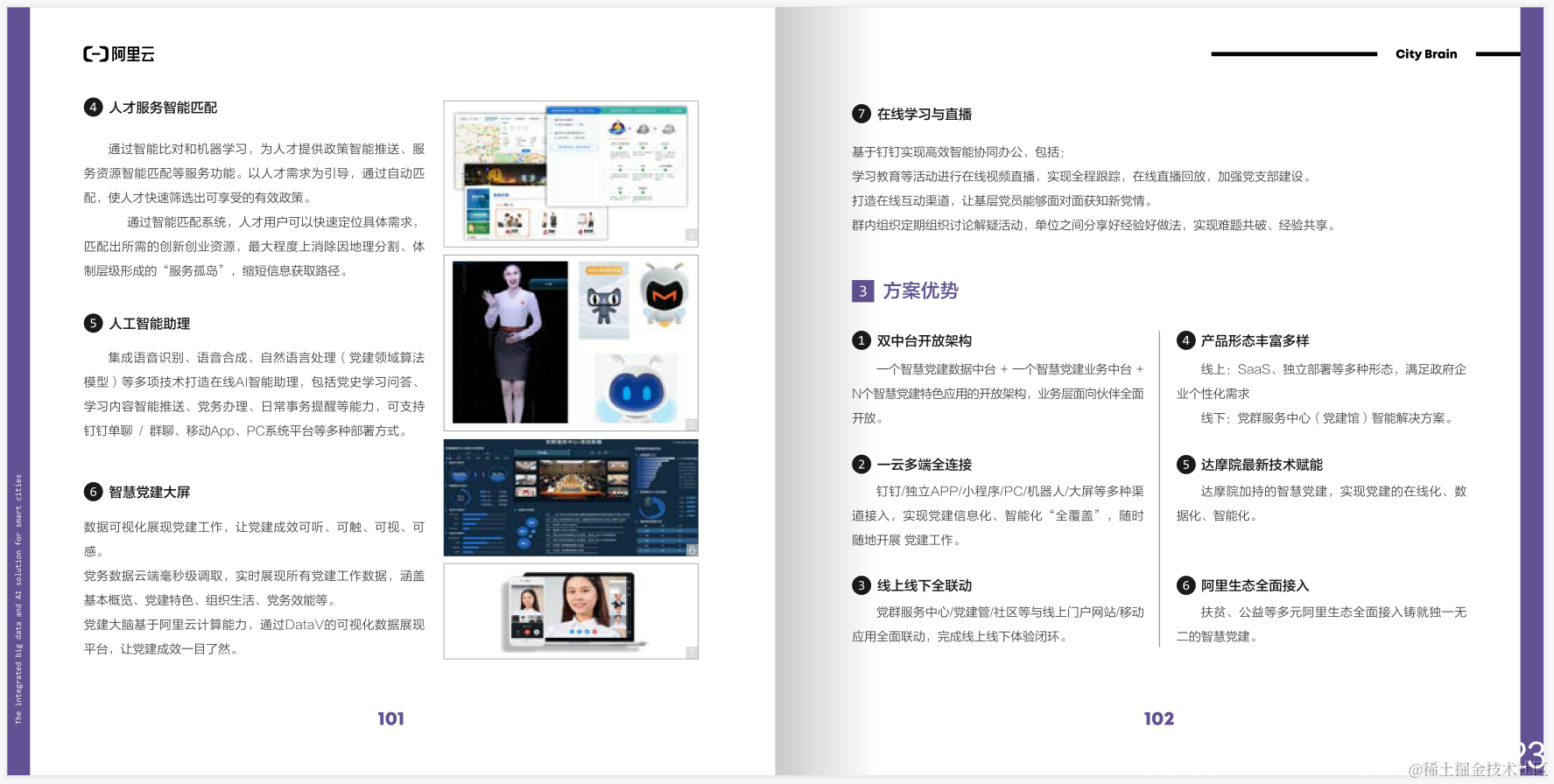The image size is (1554, 784).
Task: Click the heading 线上线下全联动
Action: [925, 586]
